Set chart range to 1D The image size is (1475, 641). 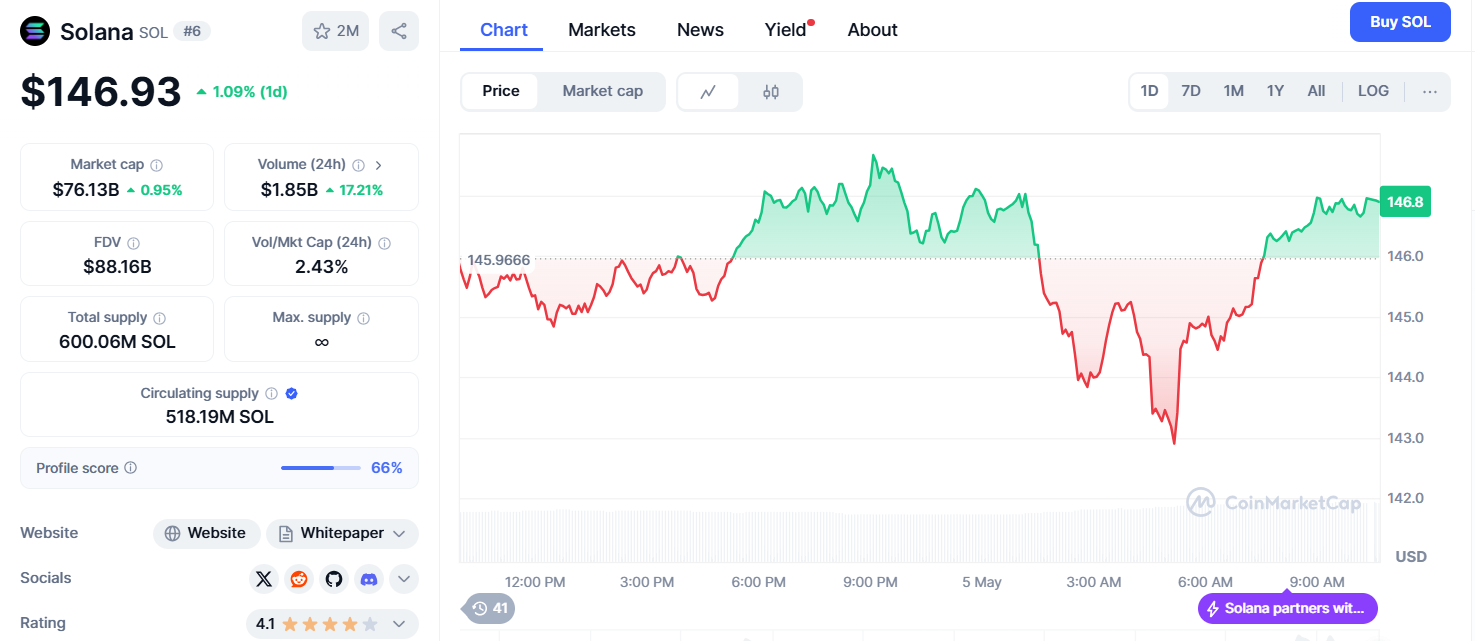[x=1150, y=91]
